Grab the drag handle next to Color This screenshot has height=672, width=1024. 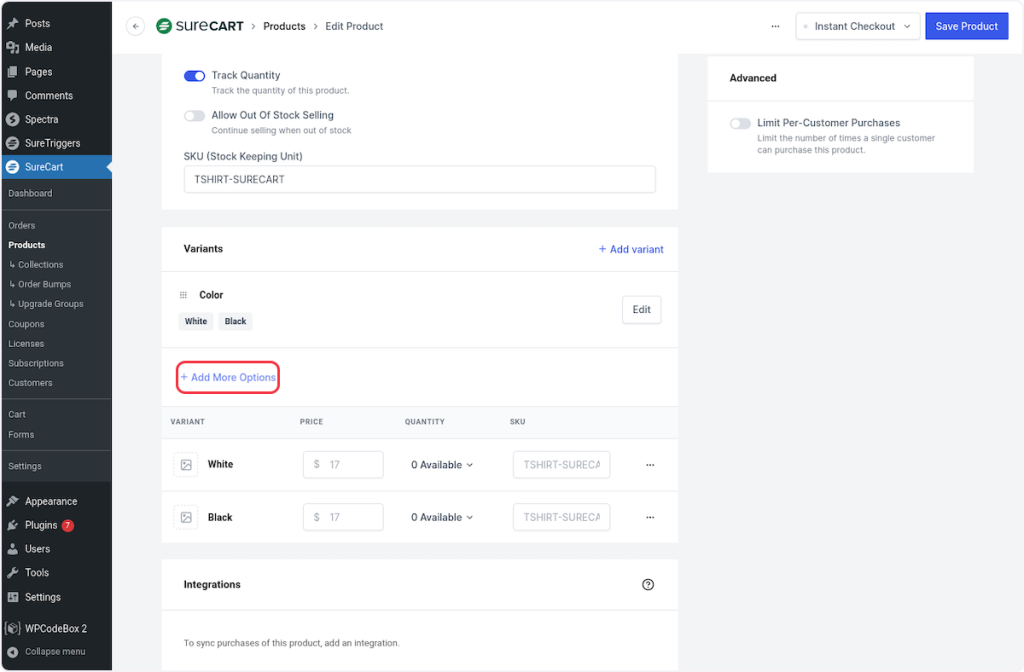[x=183, y=295]
